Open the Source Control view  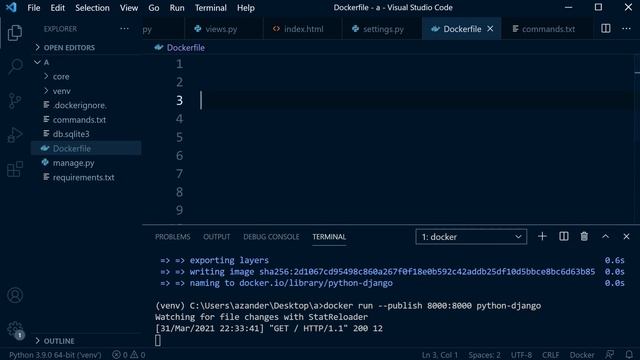coord(15,101)
